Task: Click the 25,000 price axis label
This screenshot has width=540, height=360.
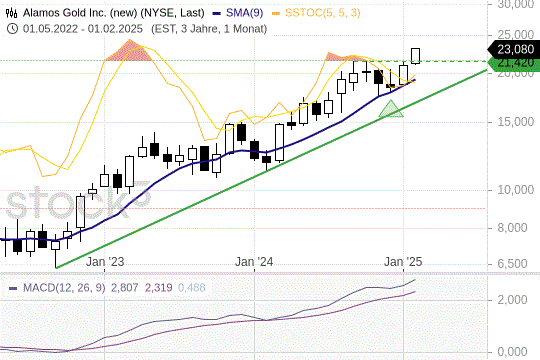Action: point(516,35)
